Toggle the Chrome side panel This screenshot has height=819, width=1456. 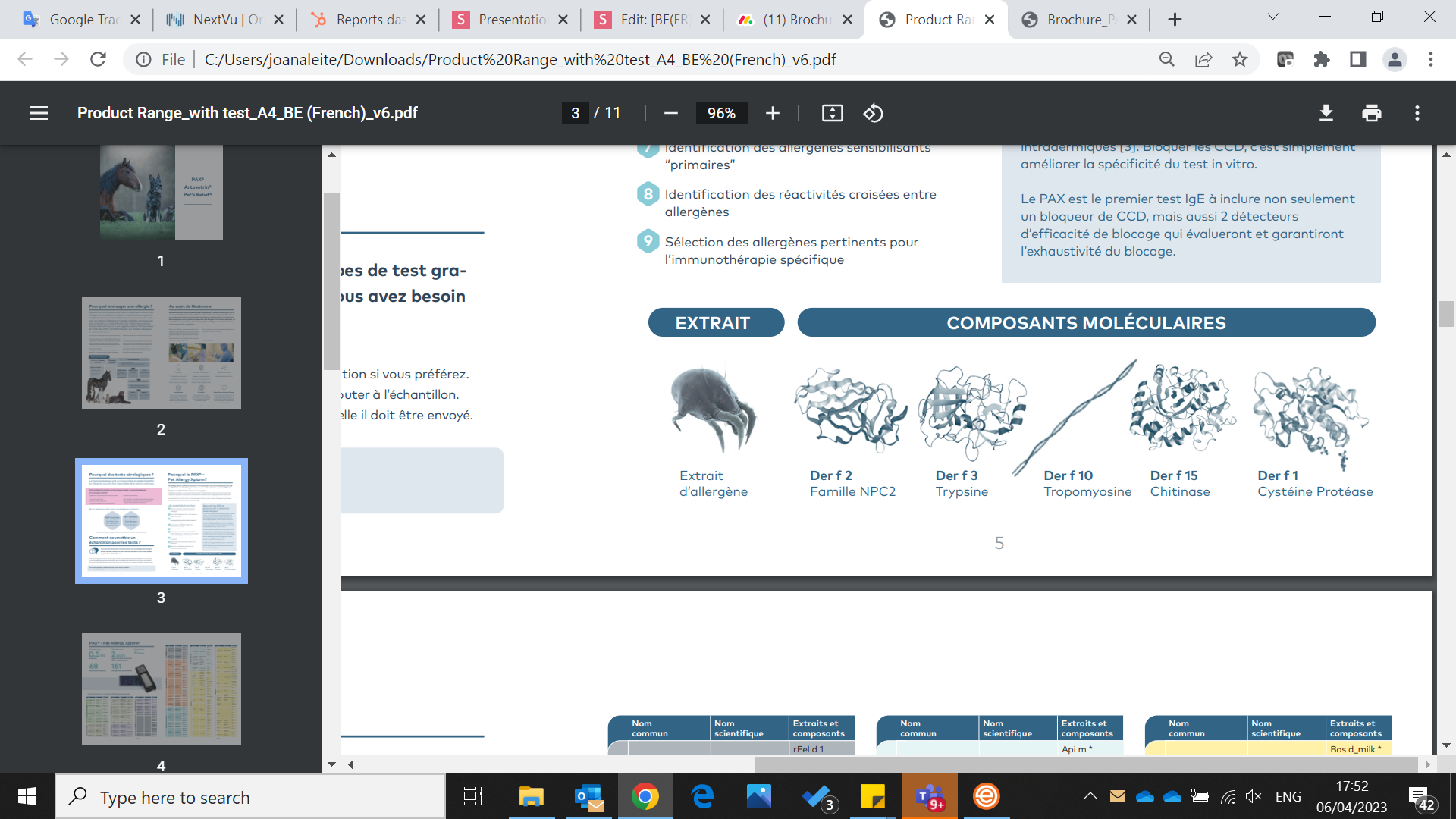(1357, 59)
